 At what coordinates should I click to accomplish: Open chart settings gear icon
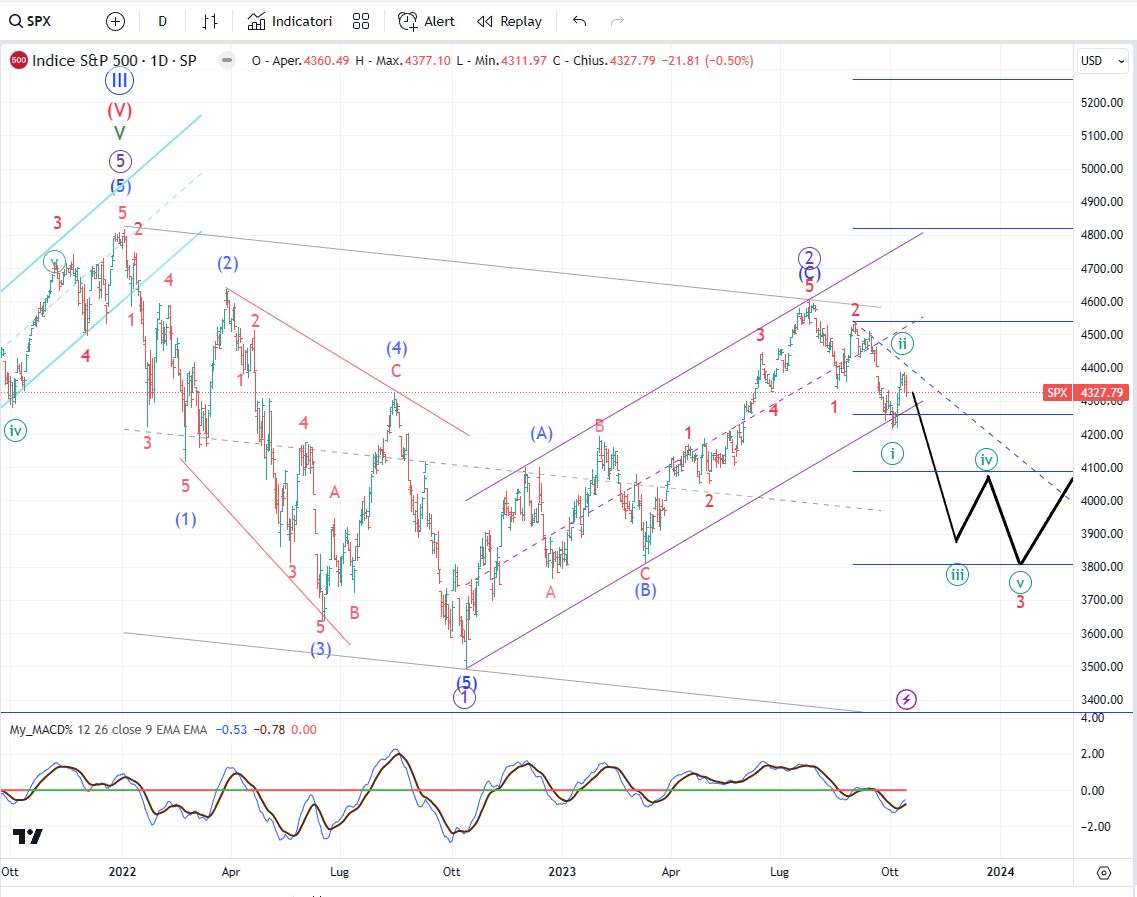tap(1104, 872)
